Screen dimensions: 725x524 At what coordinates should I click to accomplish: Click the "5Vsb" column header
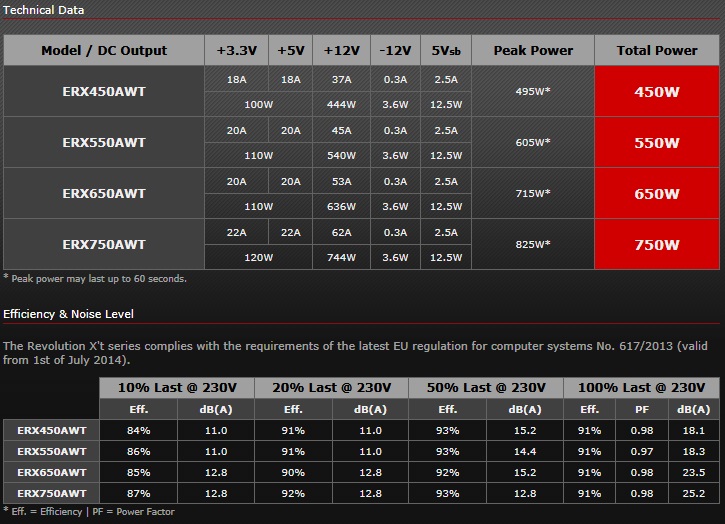[446, 50]
